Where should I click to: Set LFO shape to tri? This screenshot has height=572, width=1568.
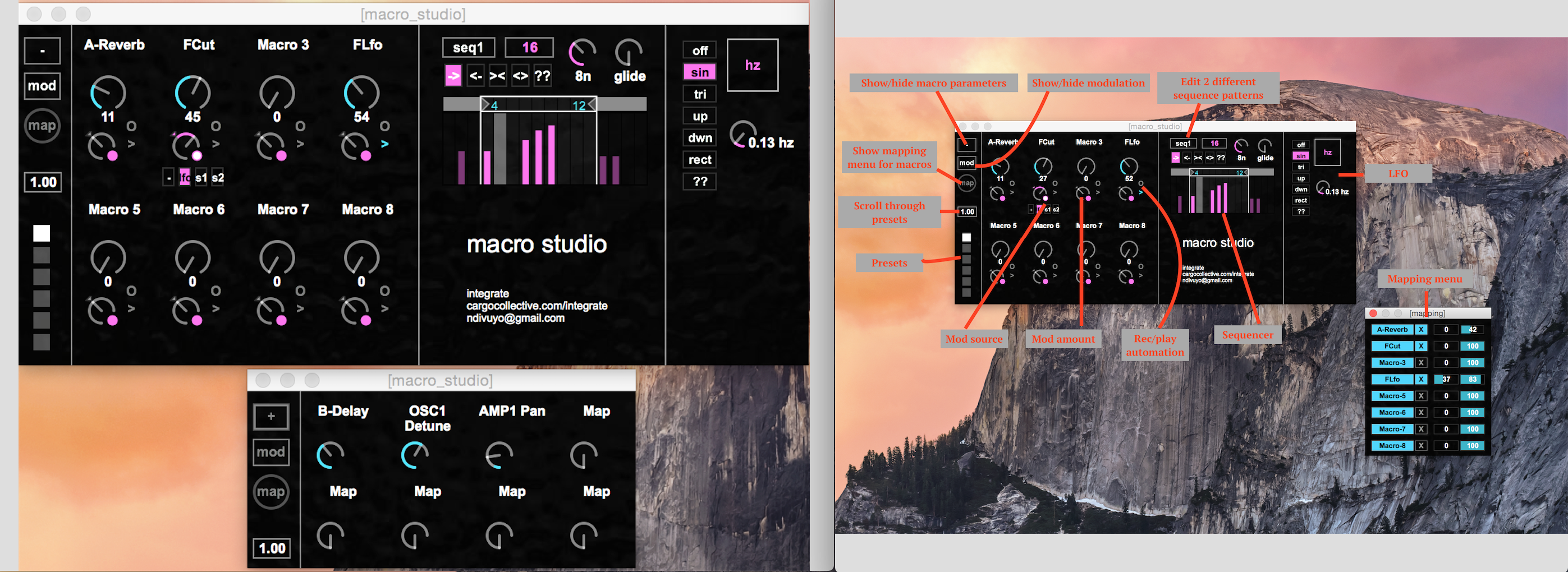pos(699,94)
